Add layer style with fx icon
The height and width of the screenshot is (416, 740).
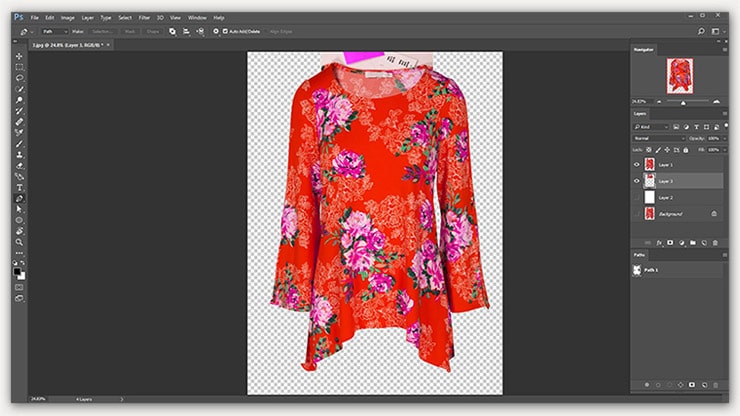coord(658,241)
